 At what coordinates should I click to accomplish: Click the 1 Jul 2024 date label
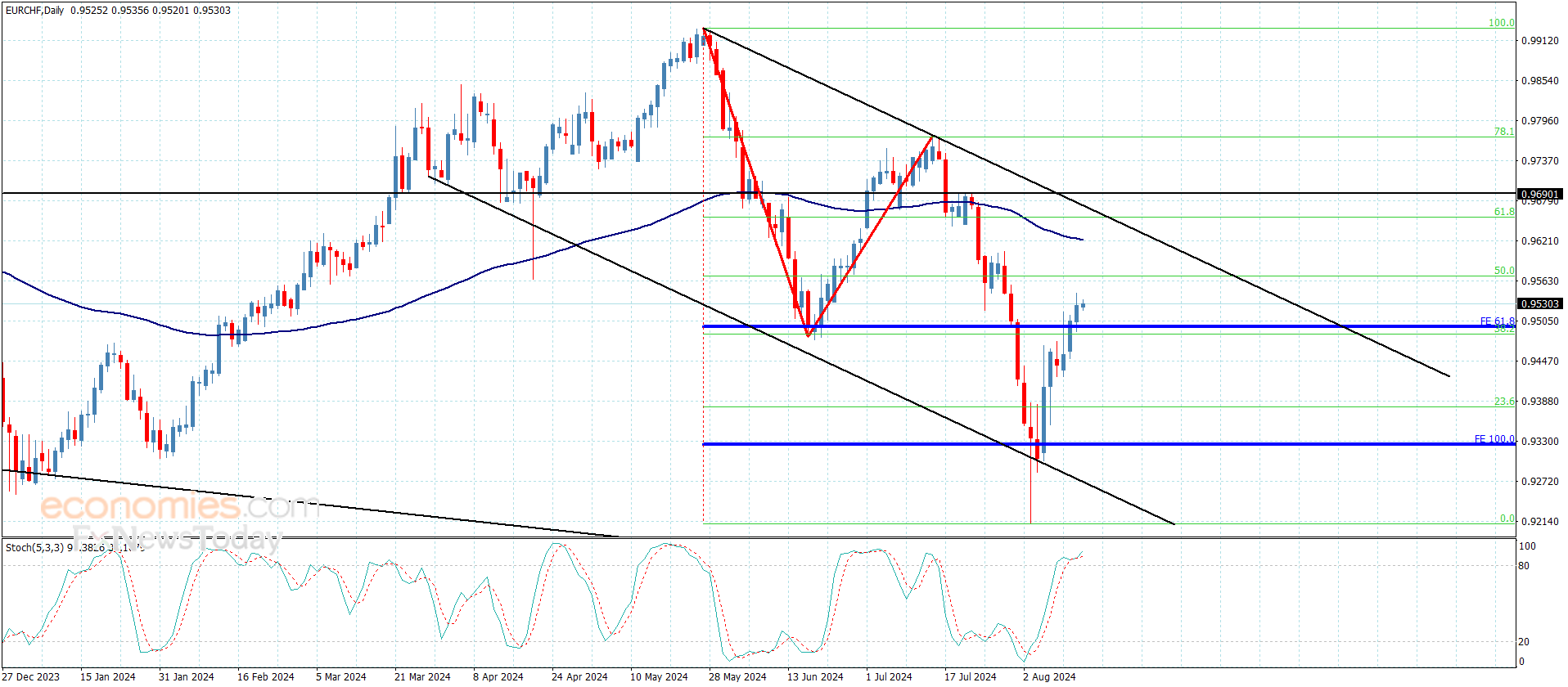[x=889, y=676]
